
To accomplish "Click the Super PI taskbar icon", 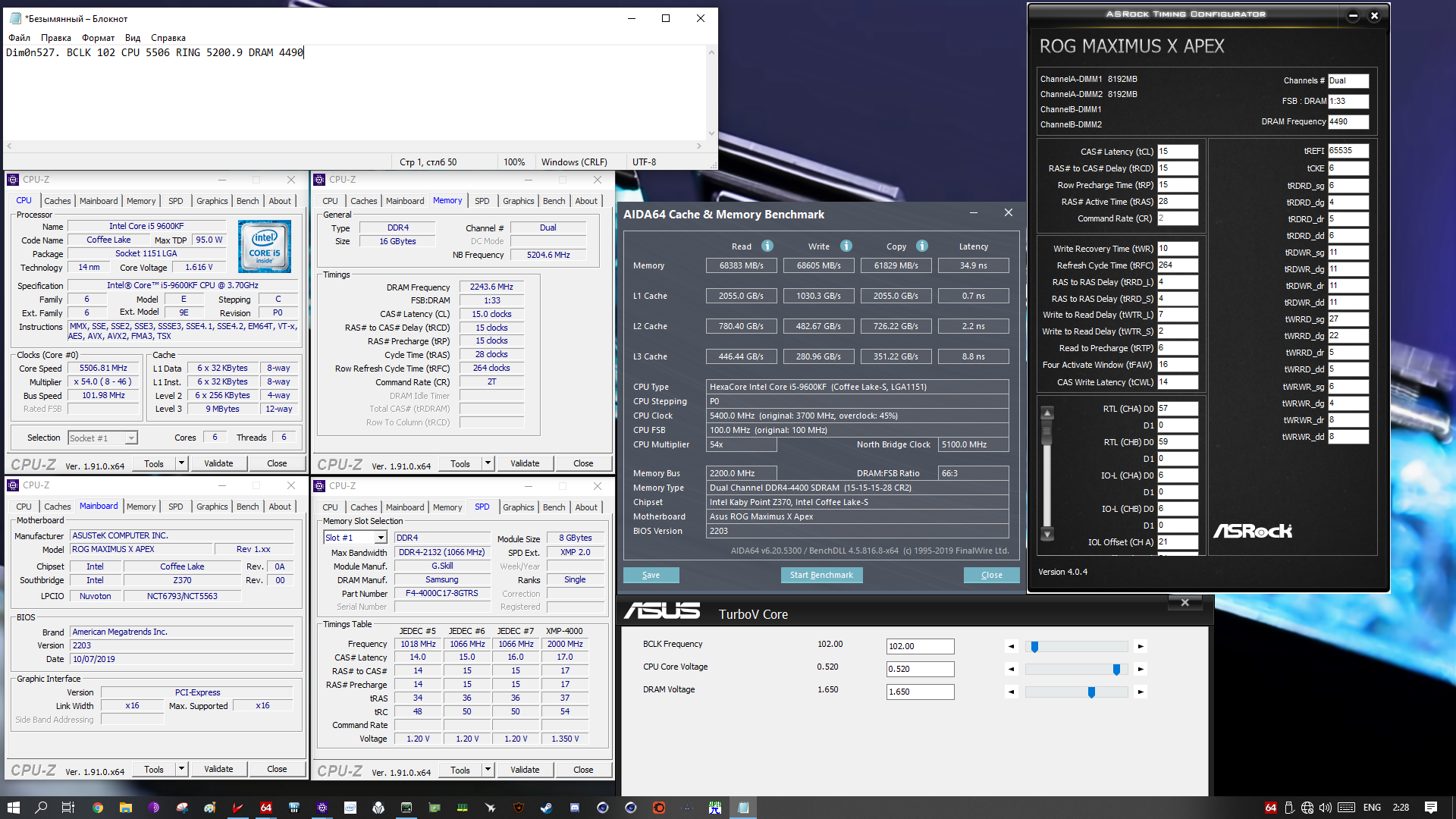I will [x=715, y=808].
